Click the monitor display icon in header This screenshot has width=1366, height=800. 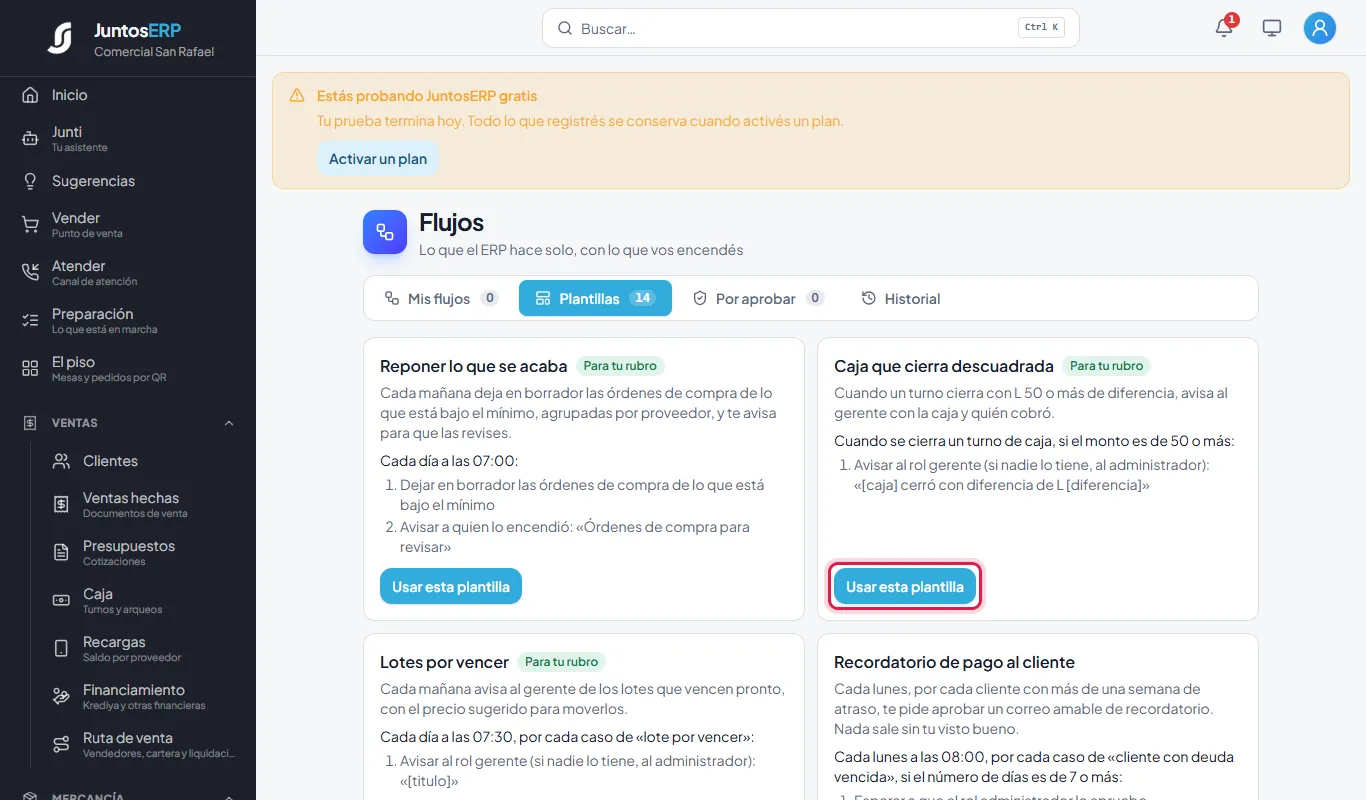[x=1272, y=28]
